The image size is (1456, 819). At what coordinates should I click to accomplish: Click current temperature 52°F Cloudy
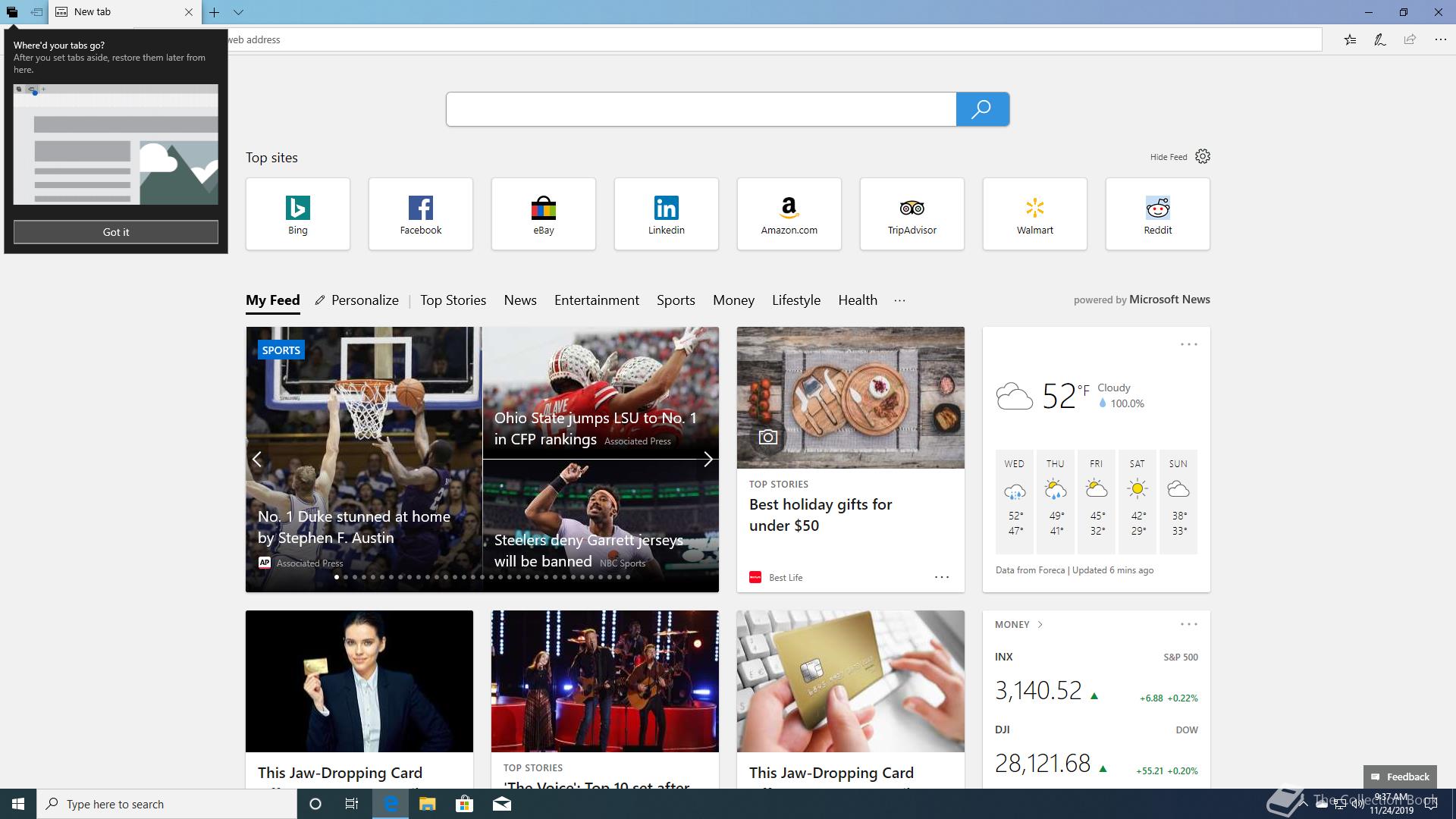click(x=1071, y=395)
